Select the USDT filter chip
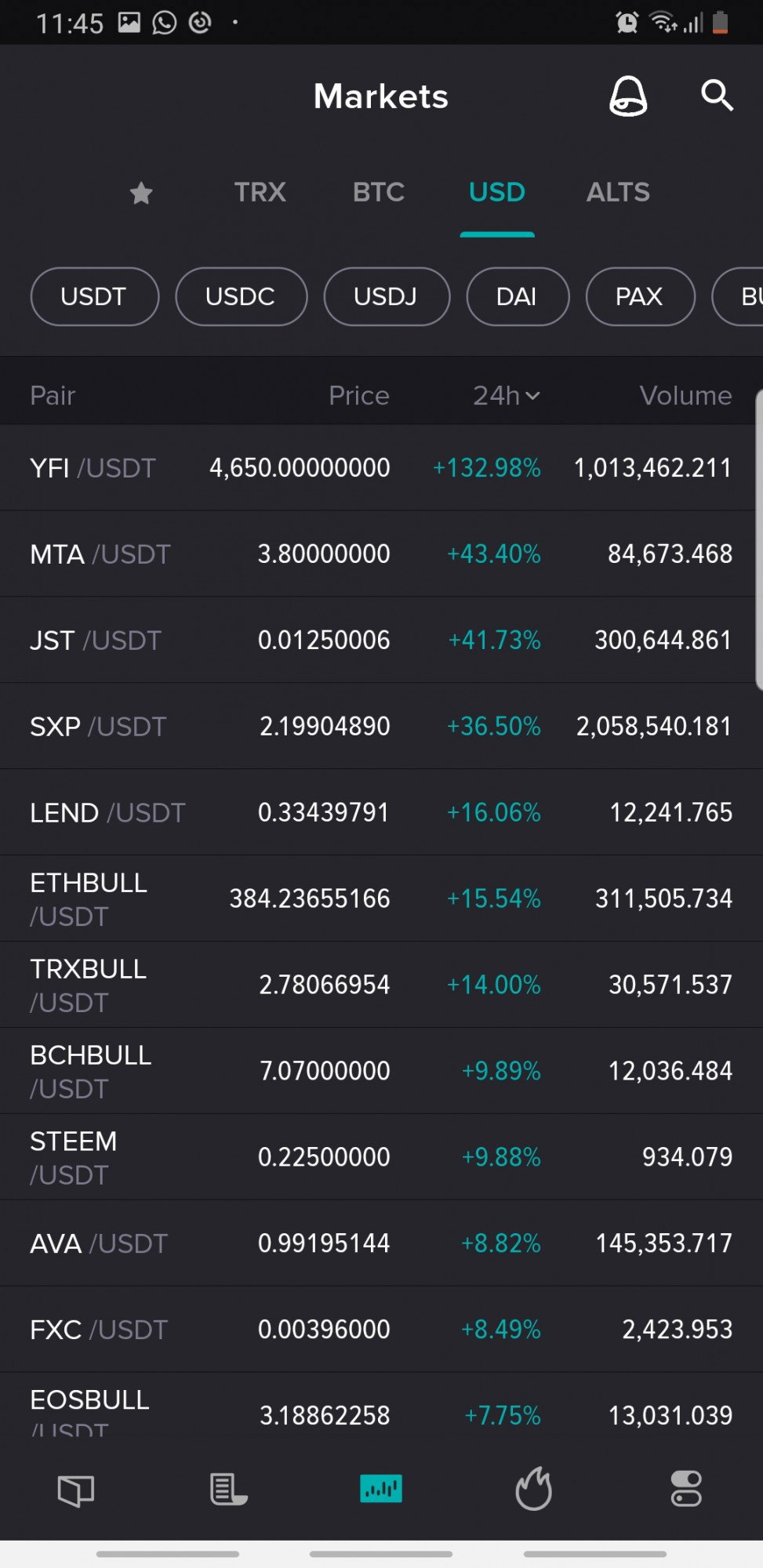Viewport: 763px width, 1568px height. (x=94, y=296)
